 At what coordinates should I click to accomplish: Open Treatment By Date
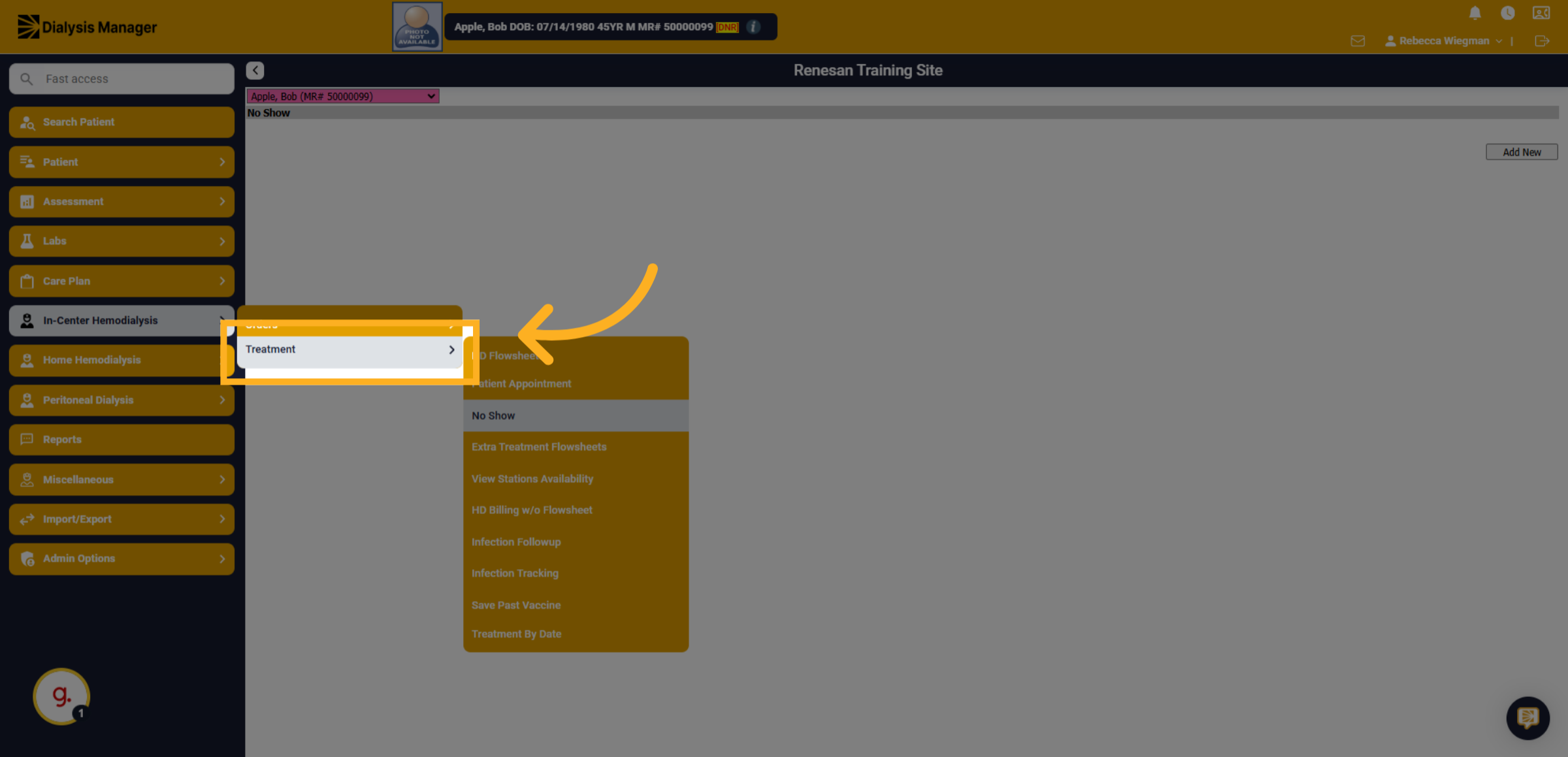tap(576, 634)
